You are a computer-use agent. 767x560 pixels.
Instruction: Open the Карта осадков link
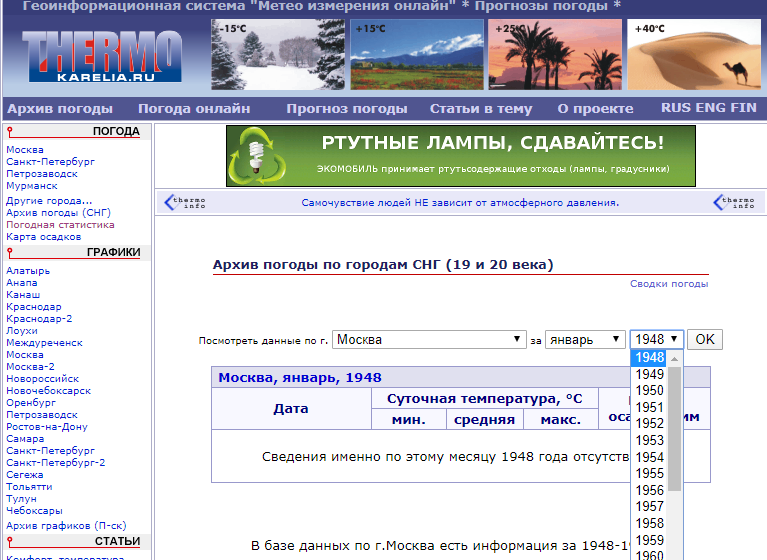point(44,237)
